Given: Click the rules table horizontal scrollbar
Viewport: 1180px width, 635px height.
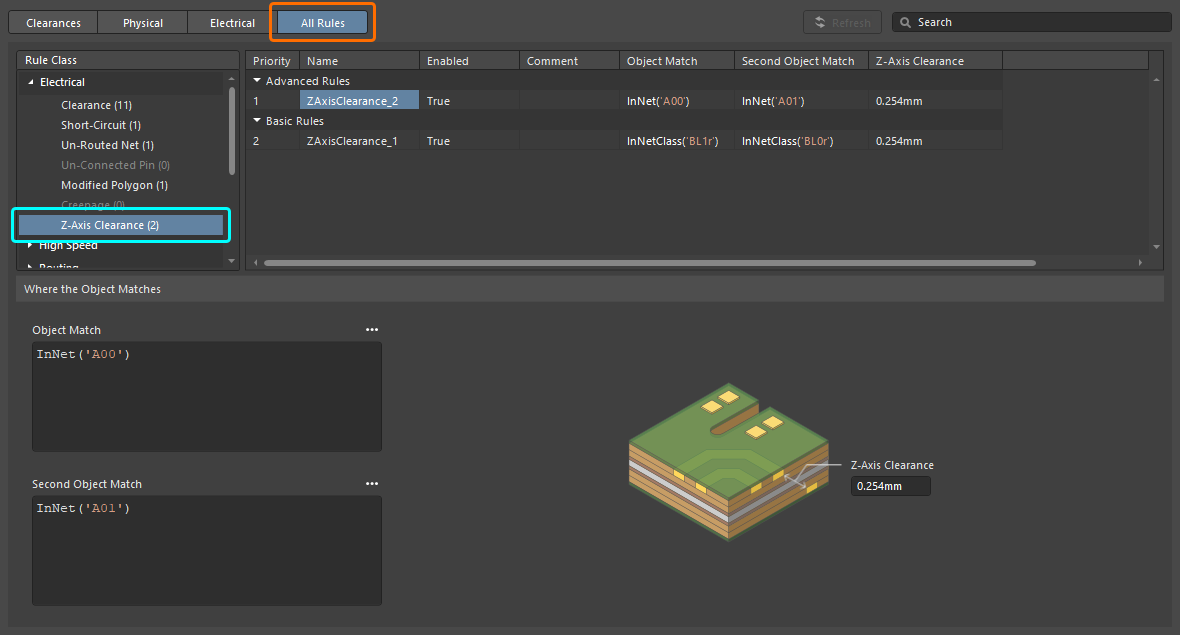Looking at the screenshot, I should [x=650, y=263].
